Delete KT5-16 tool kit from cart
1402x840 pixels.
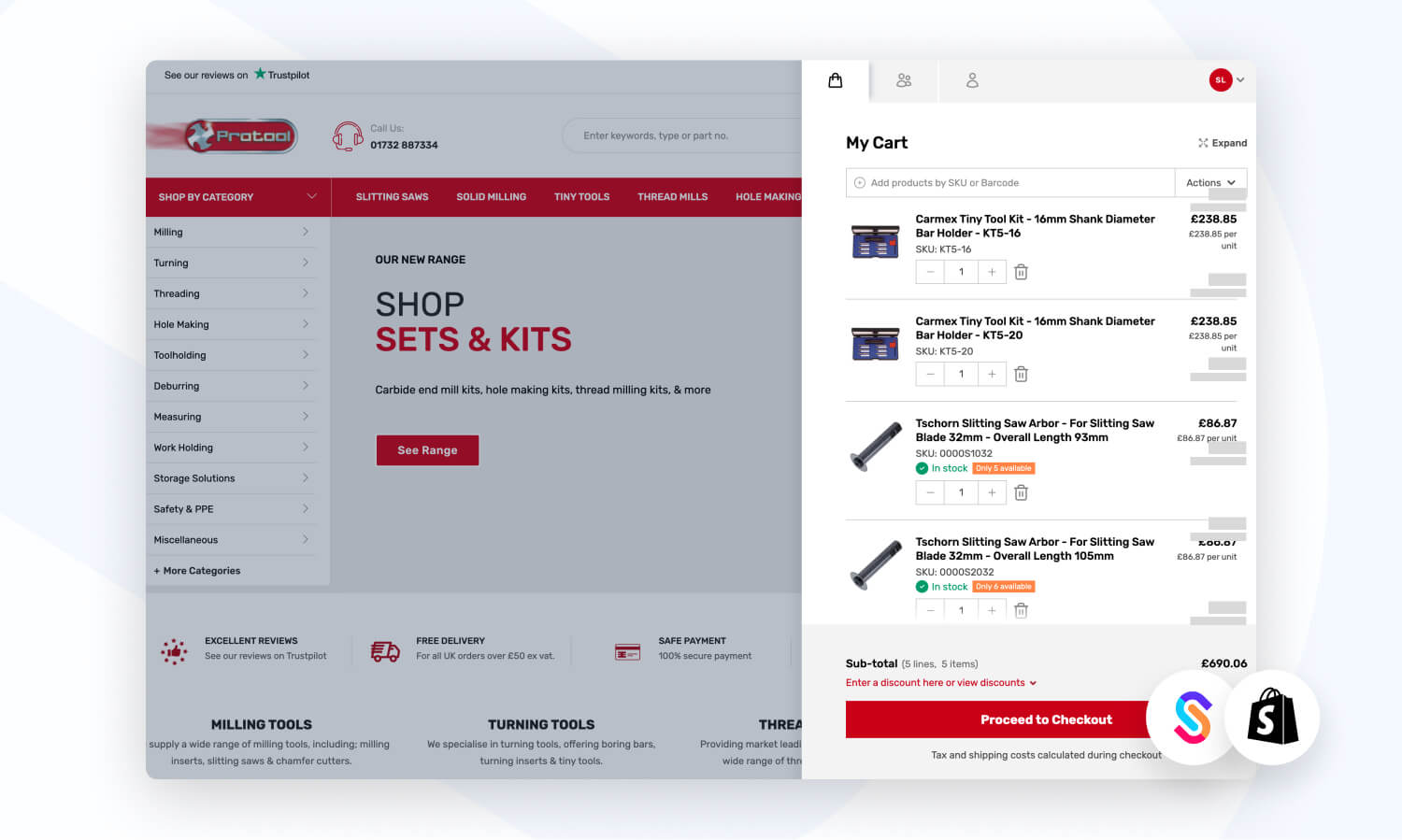(x=1022, y=272)
